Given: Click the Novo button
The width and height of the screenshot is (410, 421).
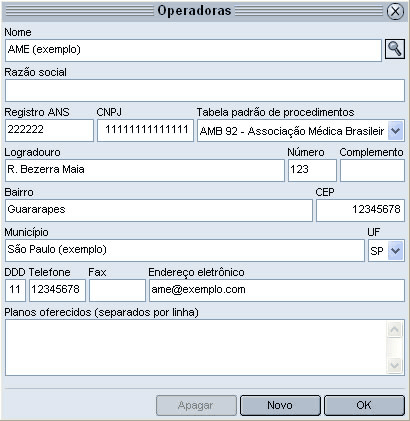Looking at the screenshot, I should 280,405.
